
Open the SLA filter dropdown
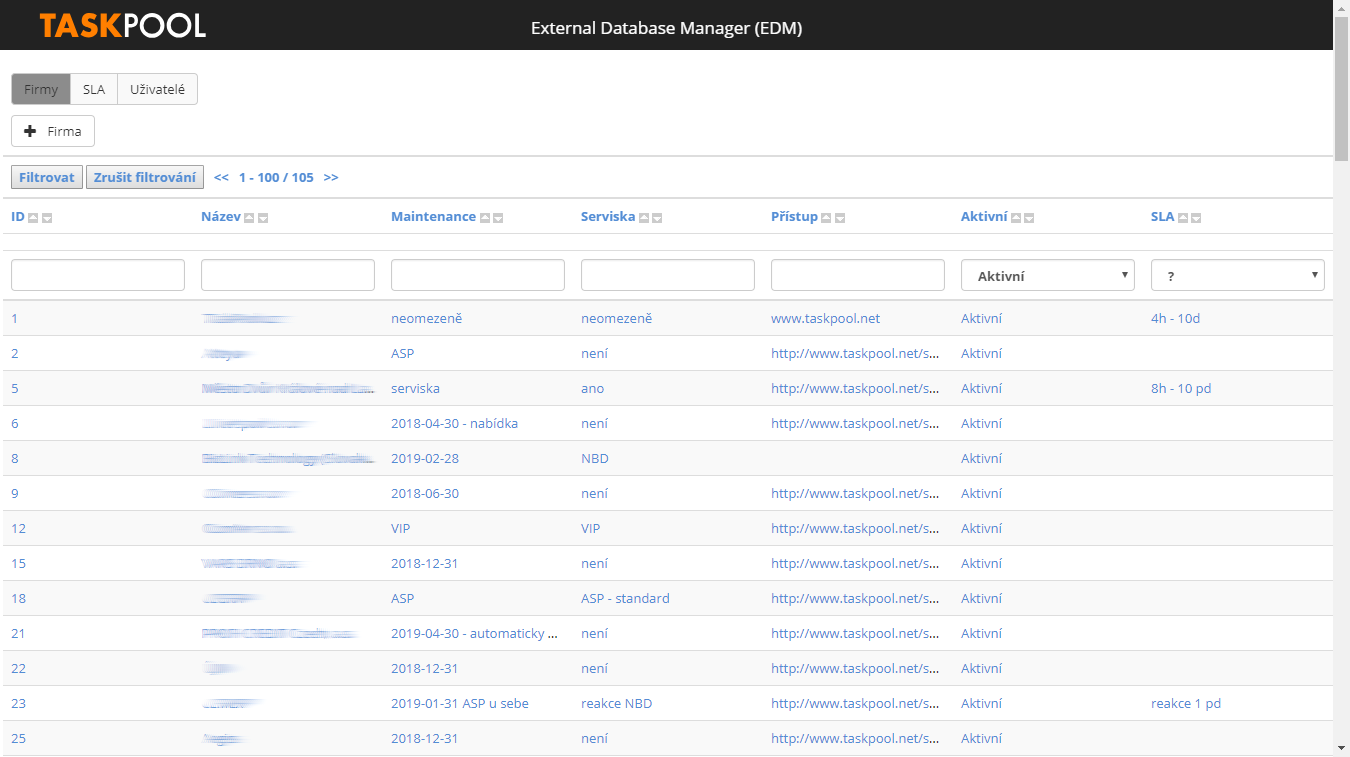[1238, 275]
